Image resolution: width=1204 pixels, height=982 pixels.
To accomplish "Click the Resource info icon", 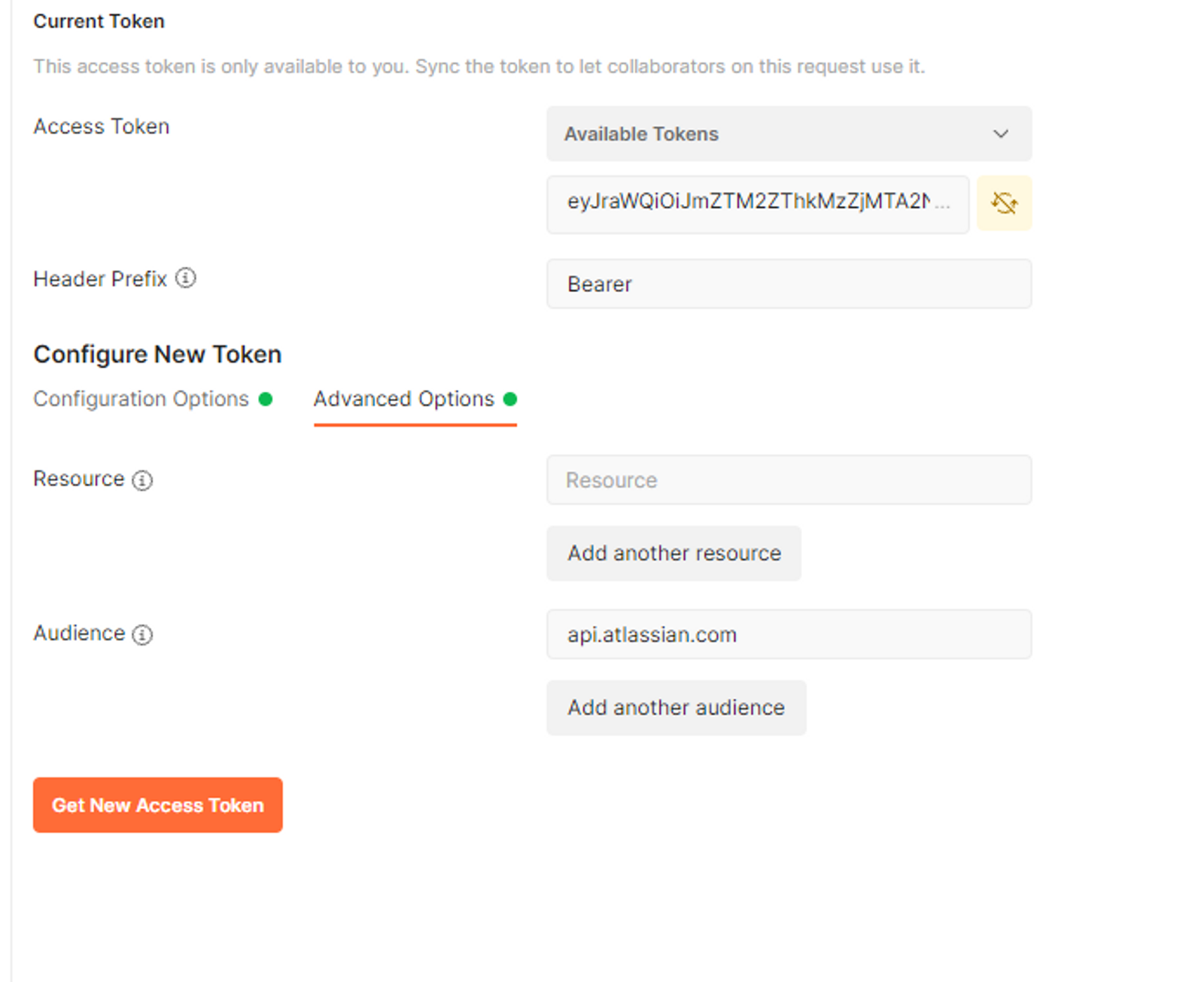I will coord(142,480).
